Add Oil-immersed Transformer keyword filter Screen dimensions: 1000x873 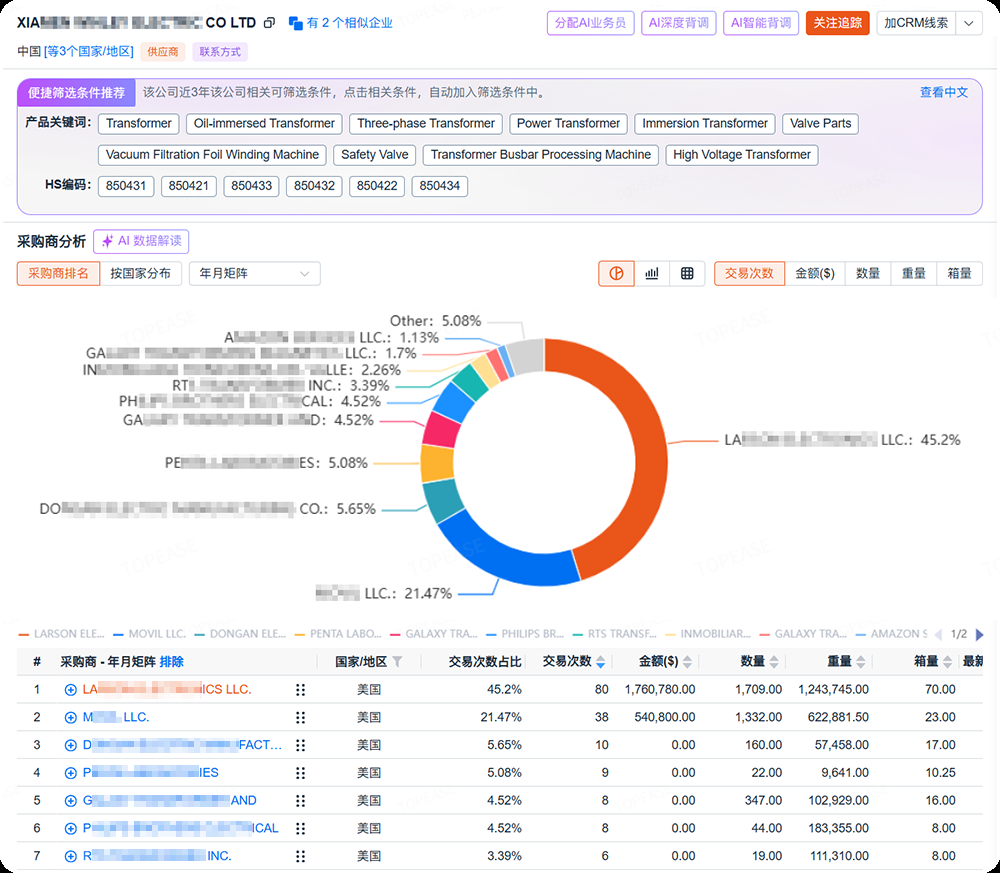click(x=264, y=124)
